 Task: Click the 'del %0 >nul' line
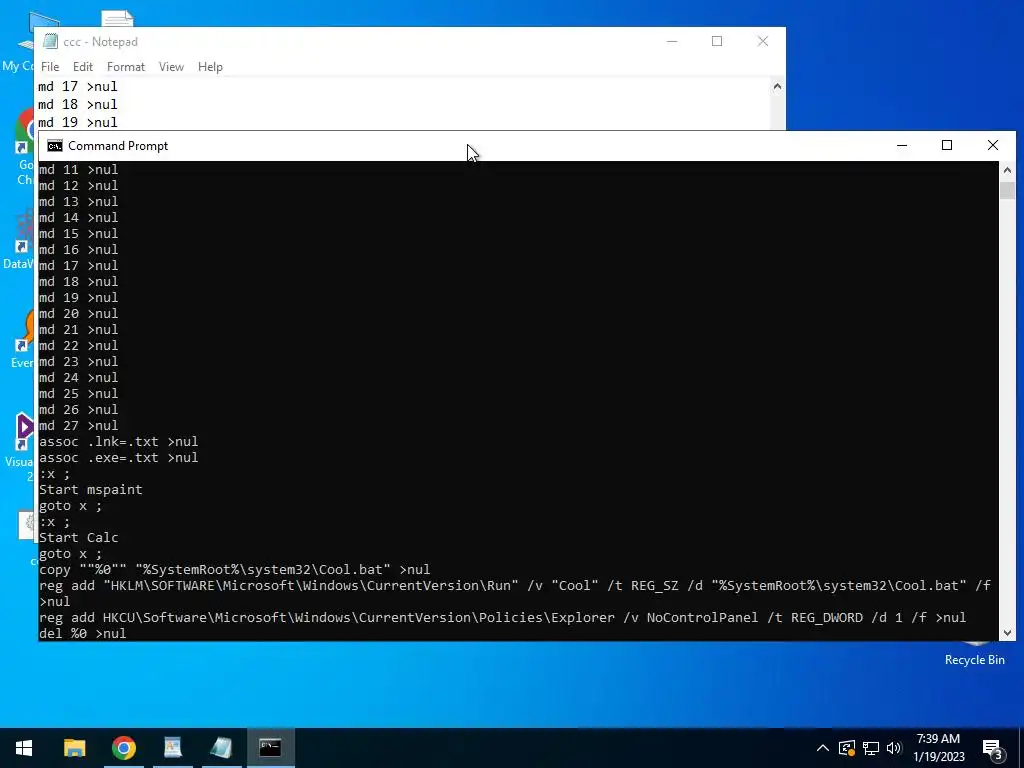point(82,633)
